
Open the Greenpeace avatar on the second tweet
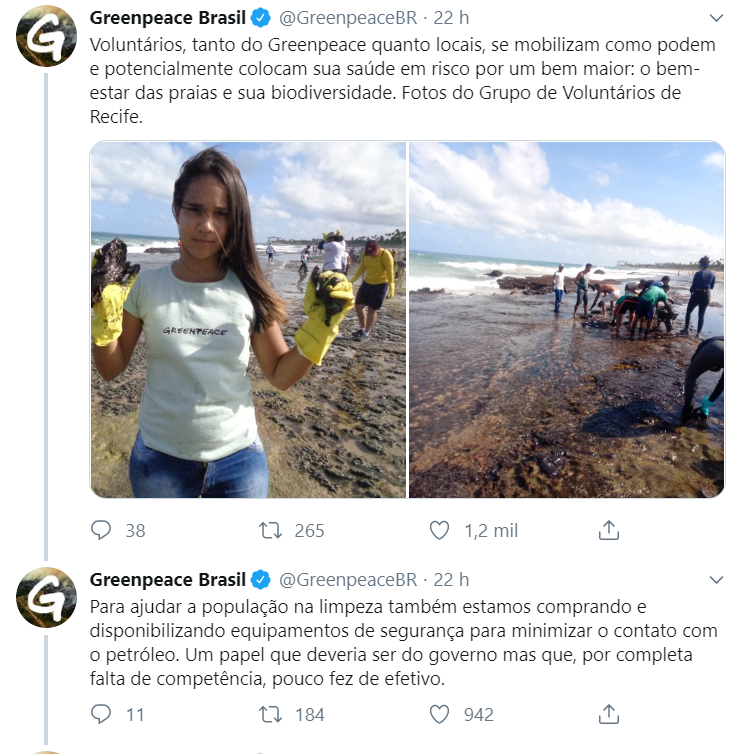46,598
